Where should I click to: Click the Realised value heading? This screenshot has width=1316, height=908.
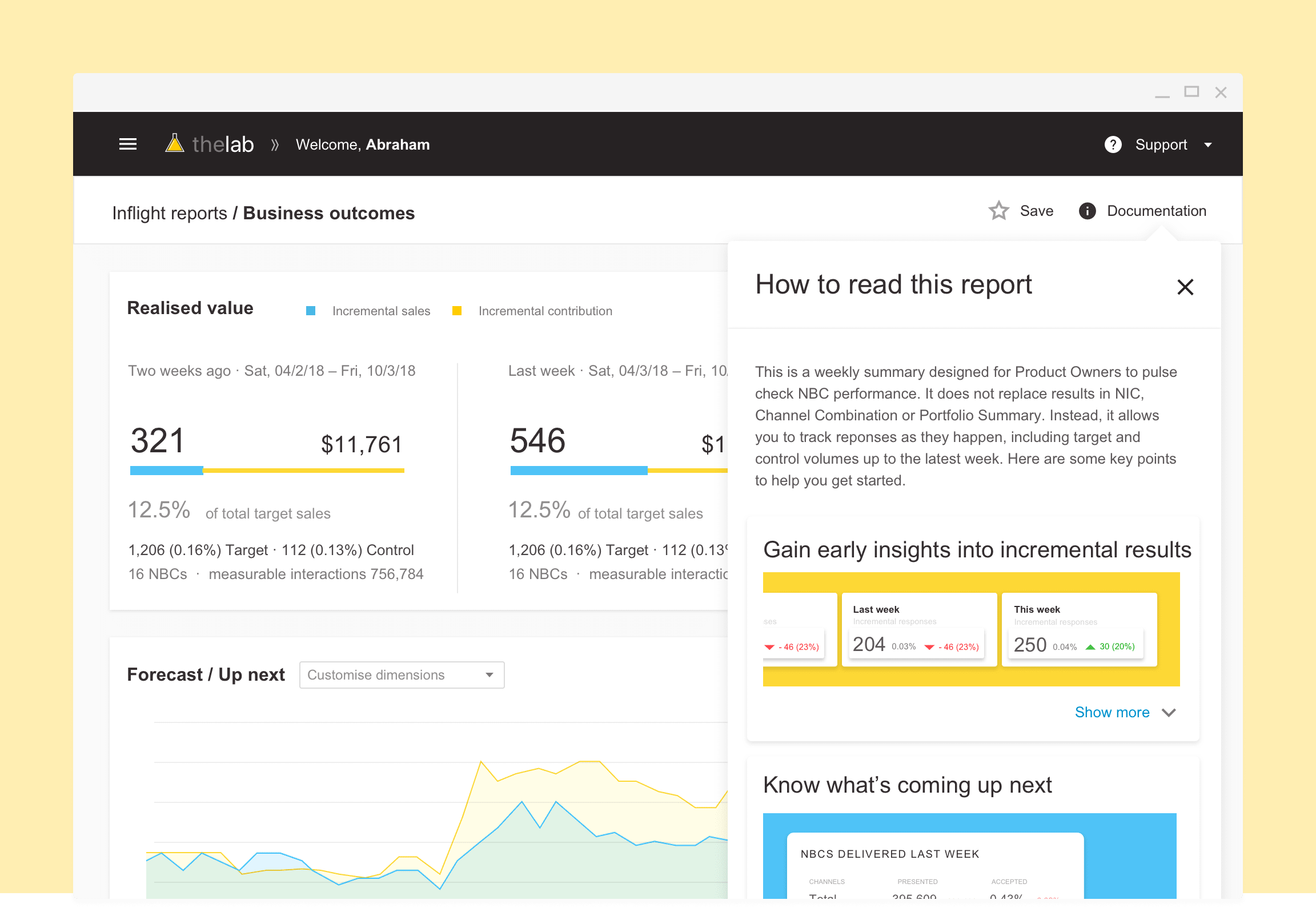(190, 308)
